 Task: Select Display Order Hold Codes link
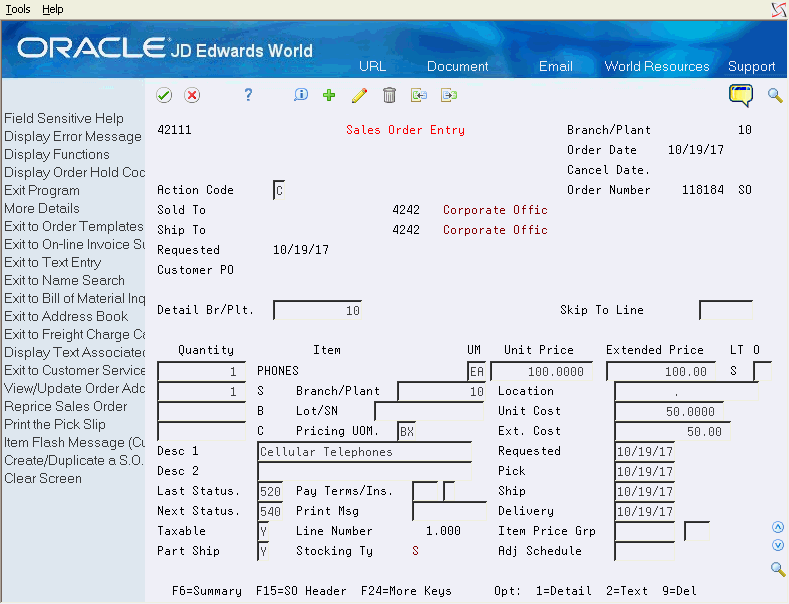coord(74,172)
